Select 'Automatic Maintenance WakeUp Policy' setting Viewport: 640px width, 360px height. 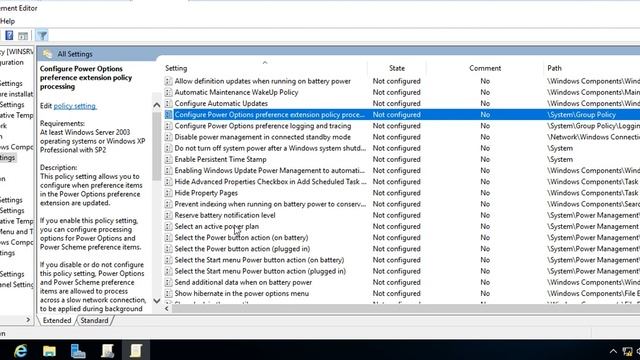236,92
